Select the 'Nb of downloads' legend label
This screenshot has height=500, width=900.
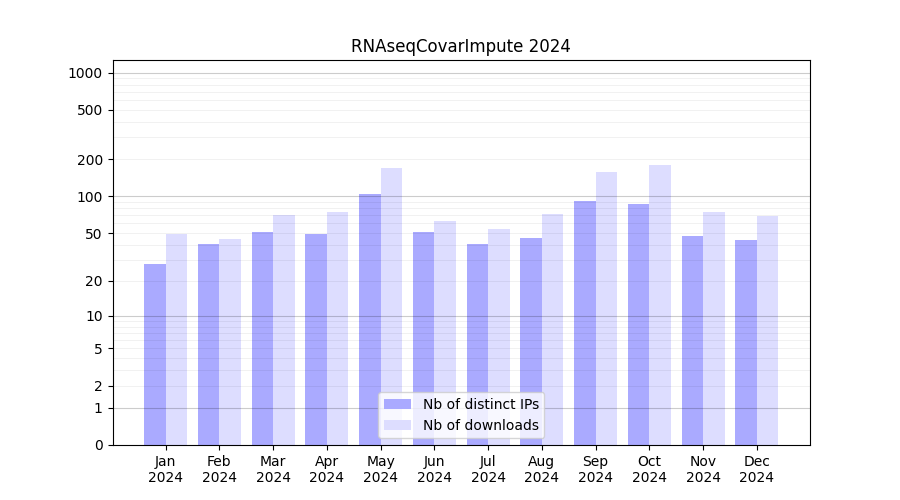tap(480, 425)
